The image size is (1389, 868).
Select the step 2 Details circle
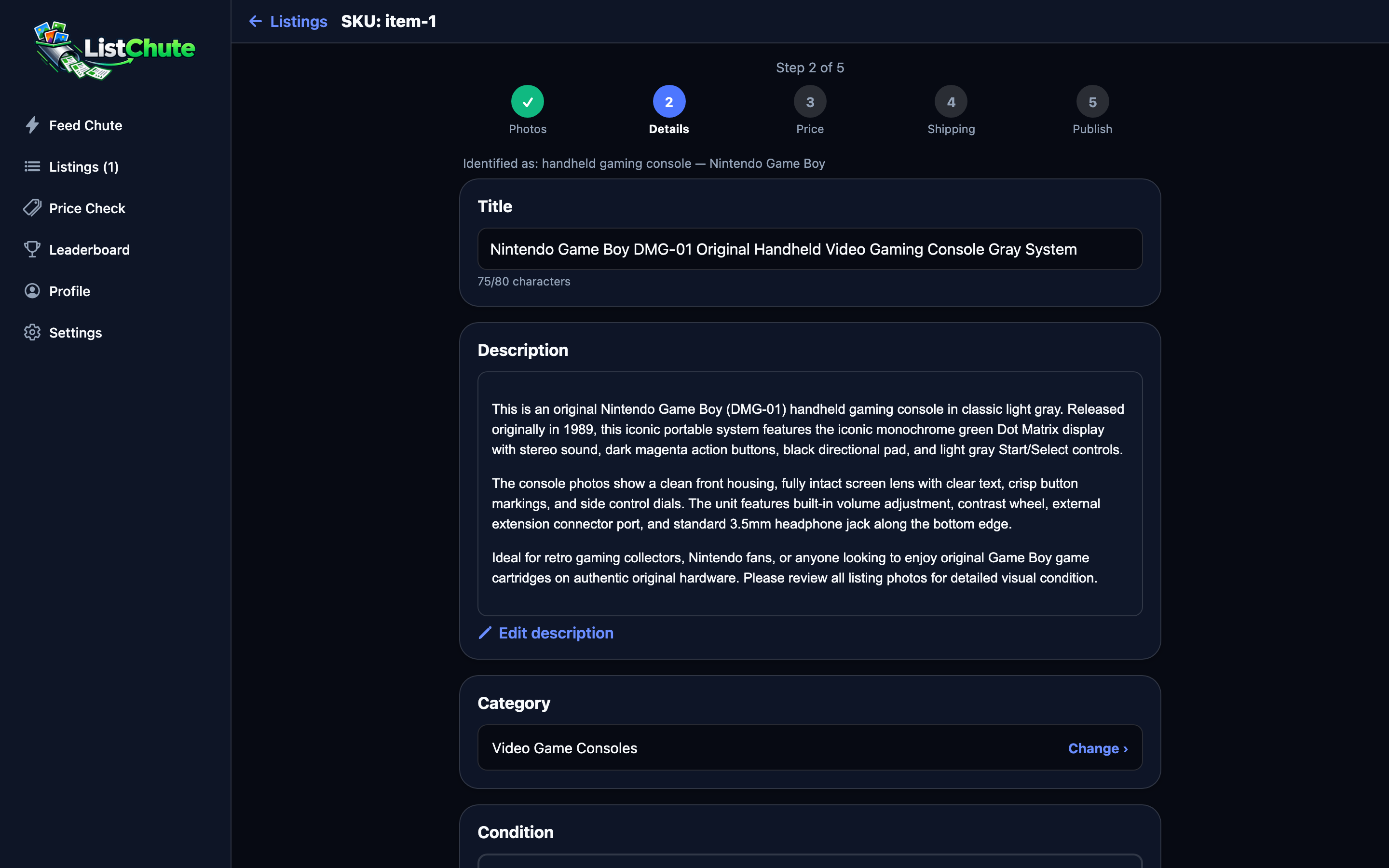tap(668, 102)
